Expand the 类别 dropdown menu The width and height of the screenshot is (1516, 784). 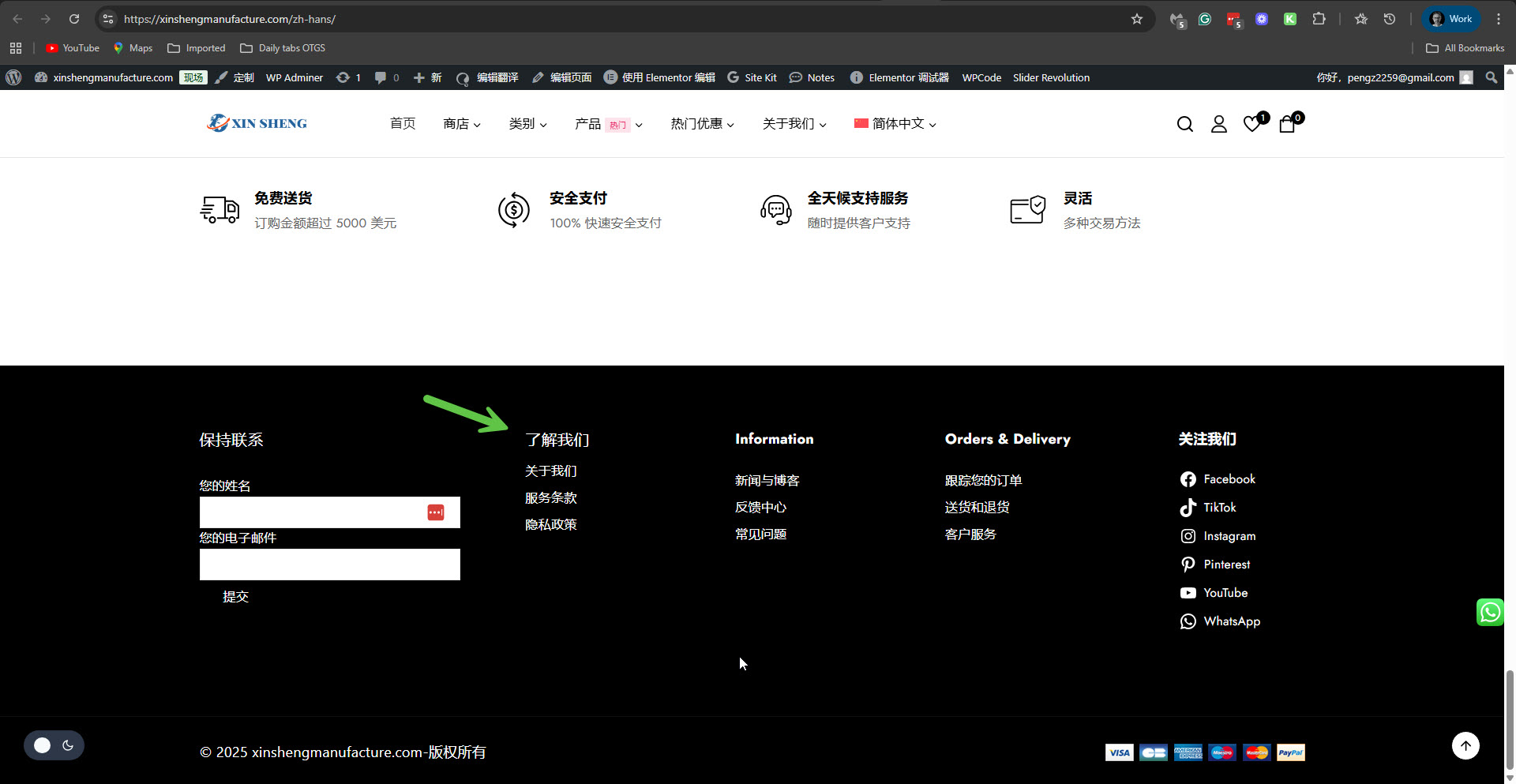point(527,124)
